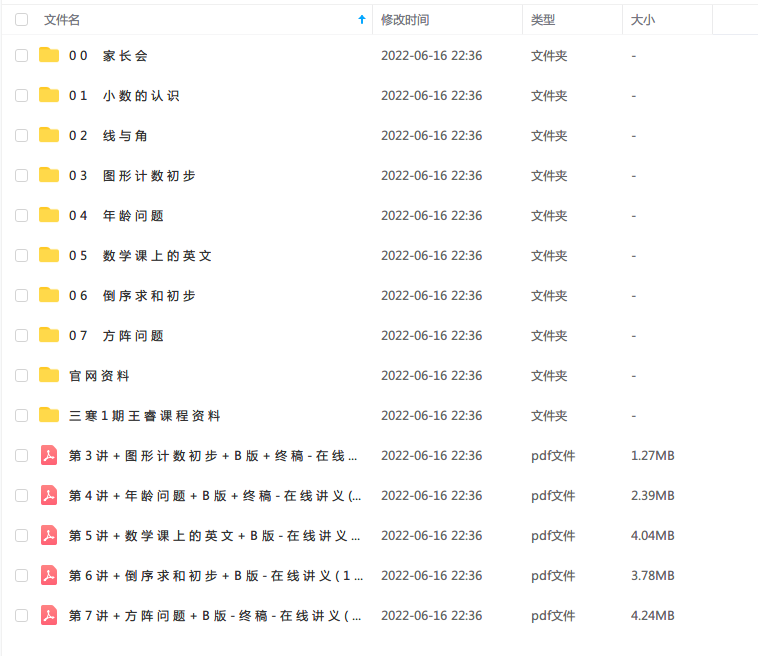The width and height of the screenshot is (758, 656).
Task: Sort by 文件名 column header
Action: coord(62,20)
